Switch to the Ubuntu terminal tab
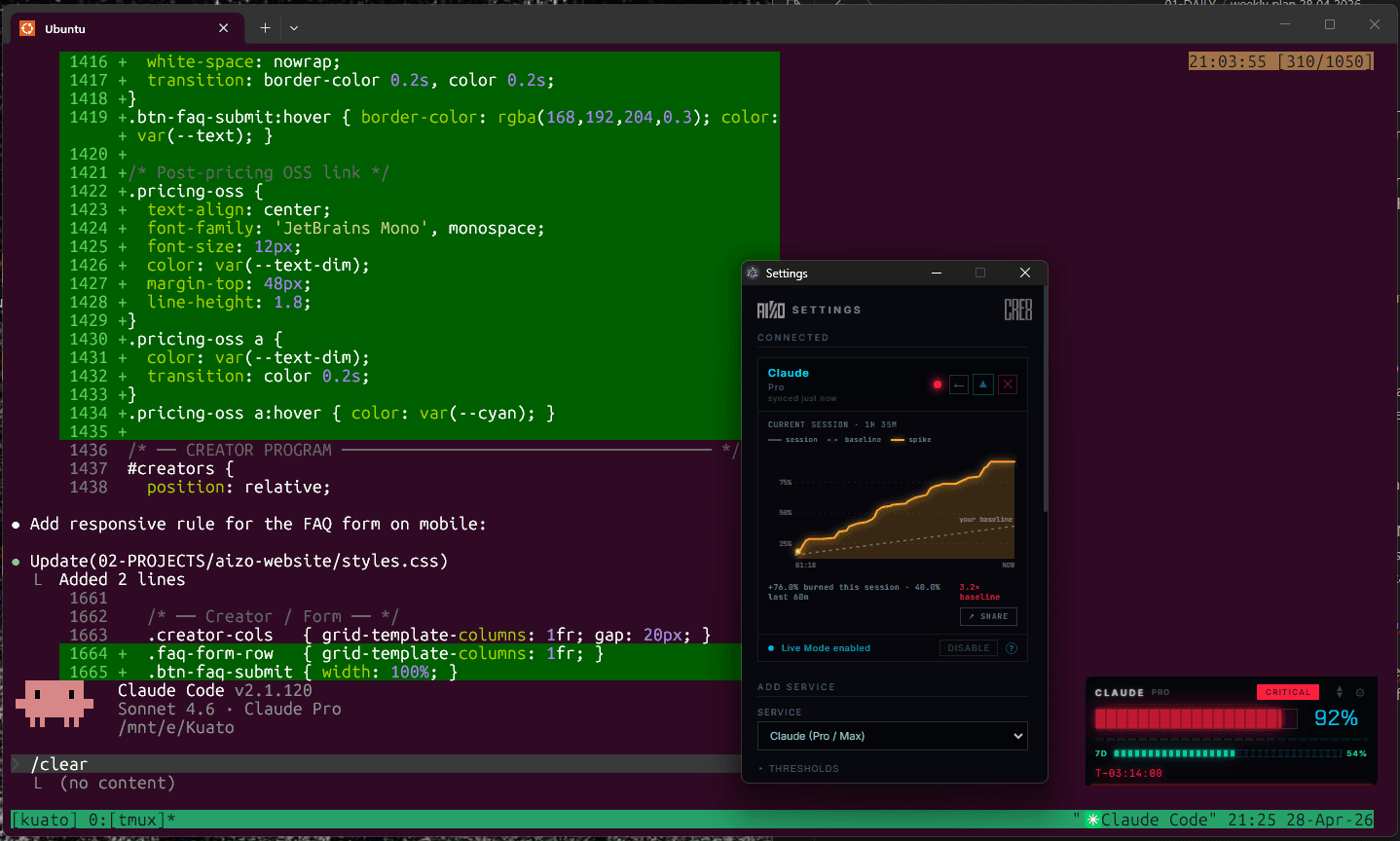Image resolution: width=1400 pixels, height=841 pixels. click(126, 28)
